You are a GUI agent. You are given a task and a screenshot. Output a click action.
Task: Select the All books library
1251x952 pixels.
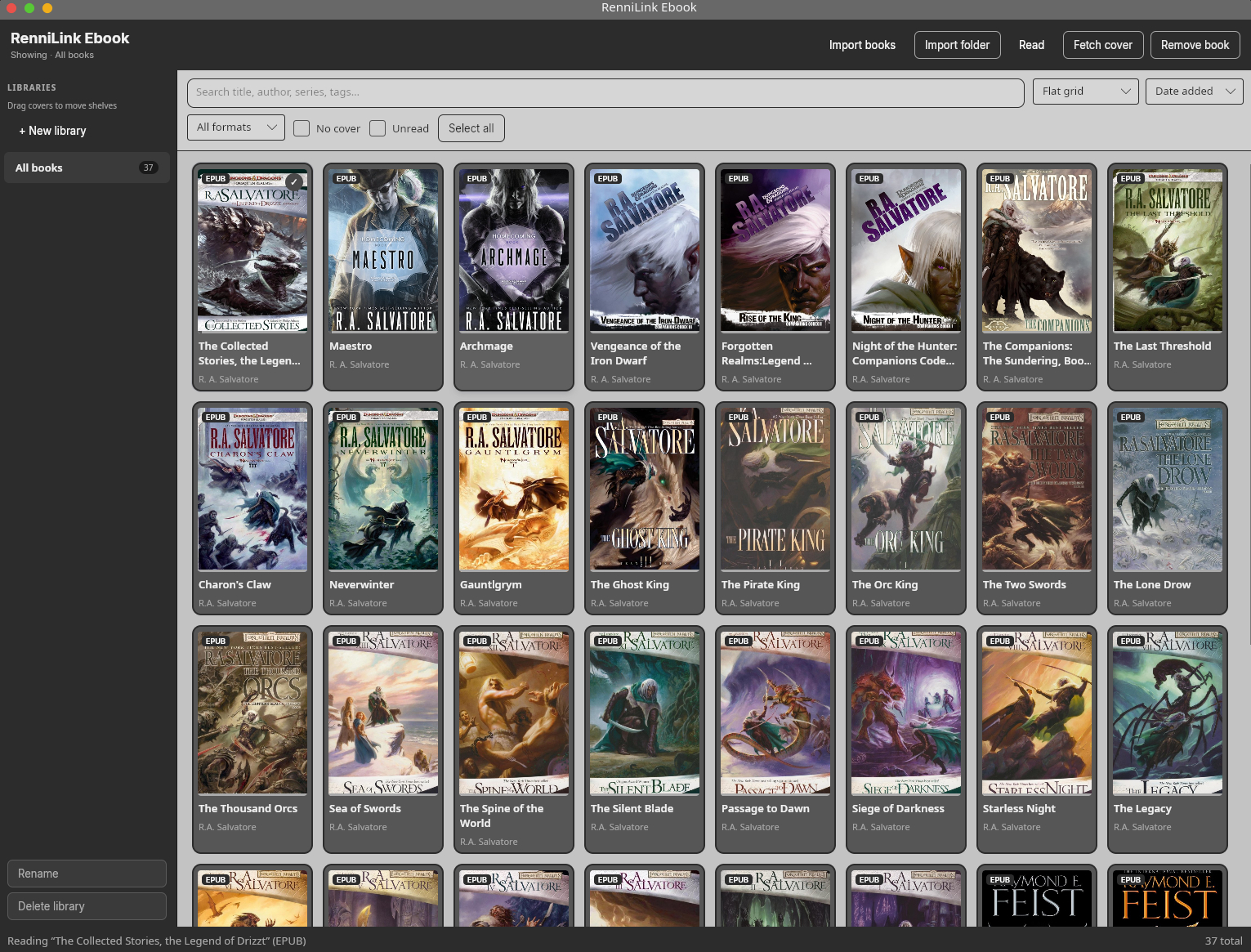(87, 168)
